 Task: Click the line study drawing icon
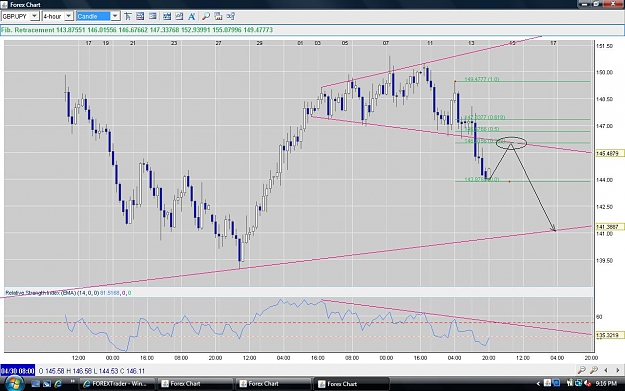(x=179, y=16)
